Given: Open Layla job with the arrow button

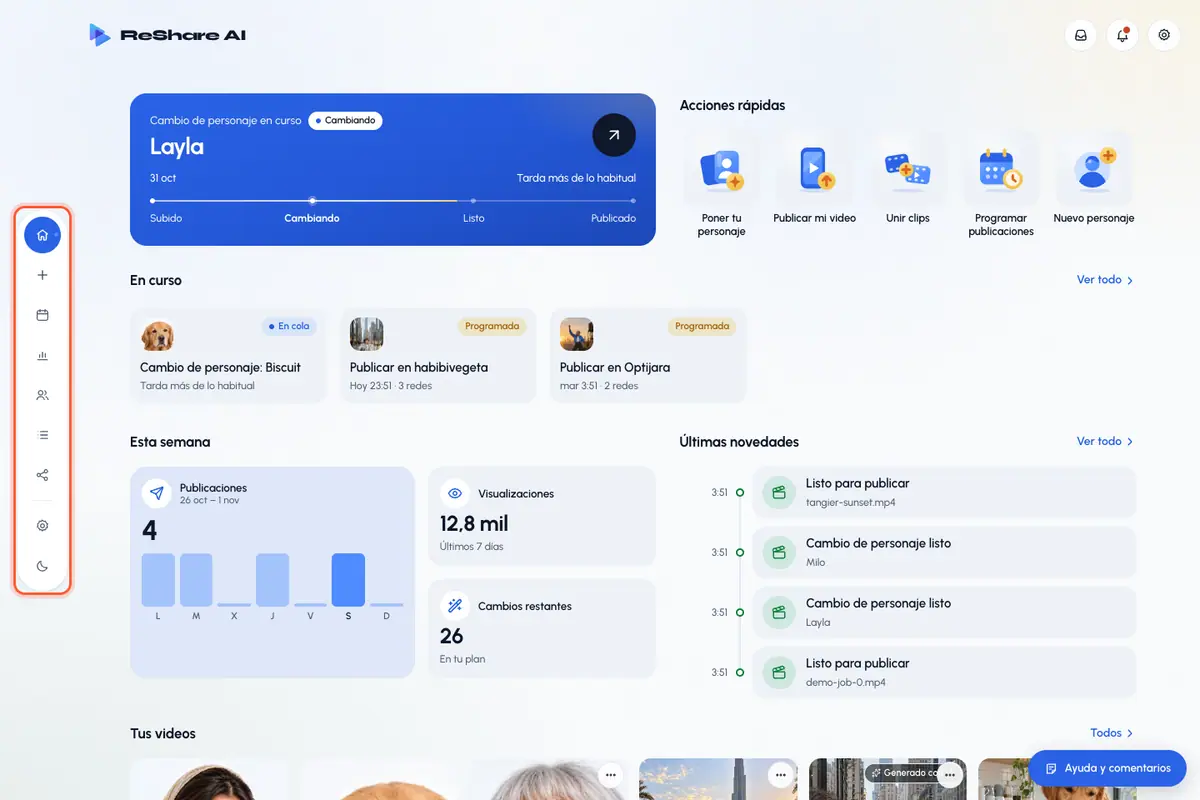Looking at the screenshot, I should 614,135.
